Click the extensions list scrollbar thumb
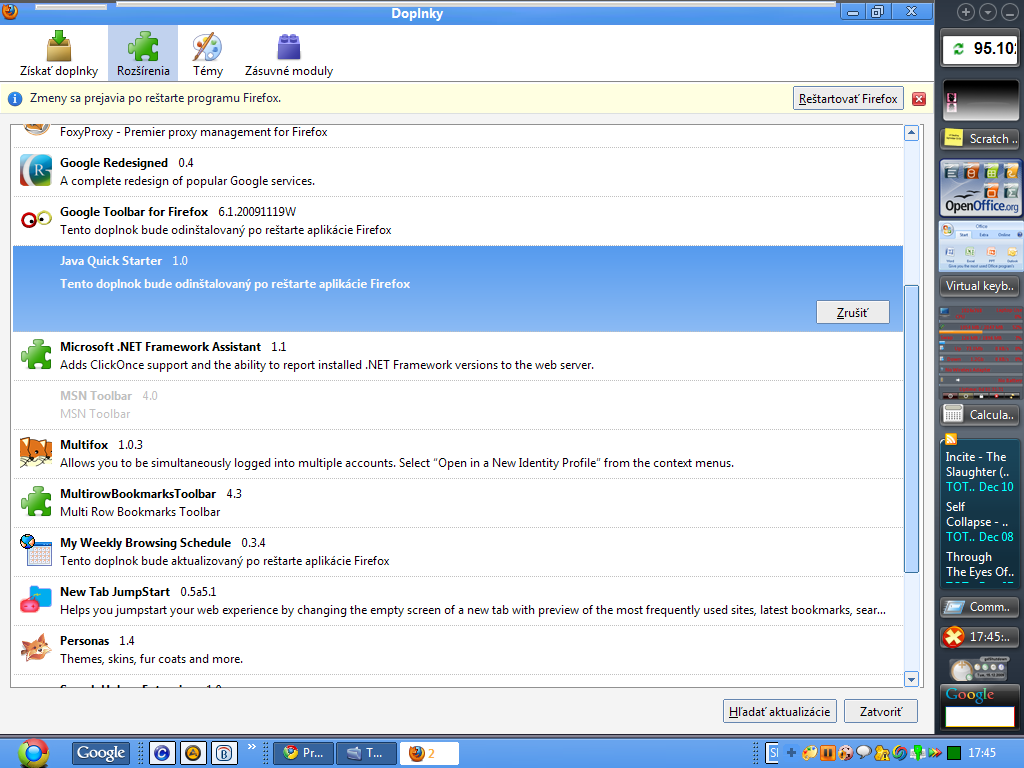Viewport: 1024px width, 768px height. pos(911,428)
